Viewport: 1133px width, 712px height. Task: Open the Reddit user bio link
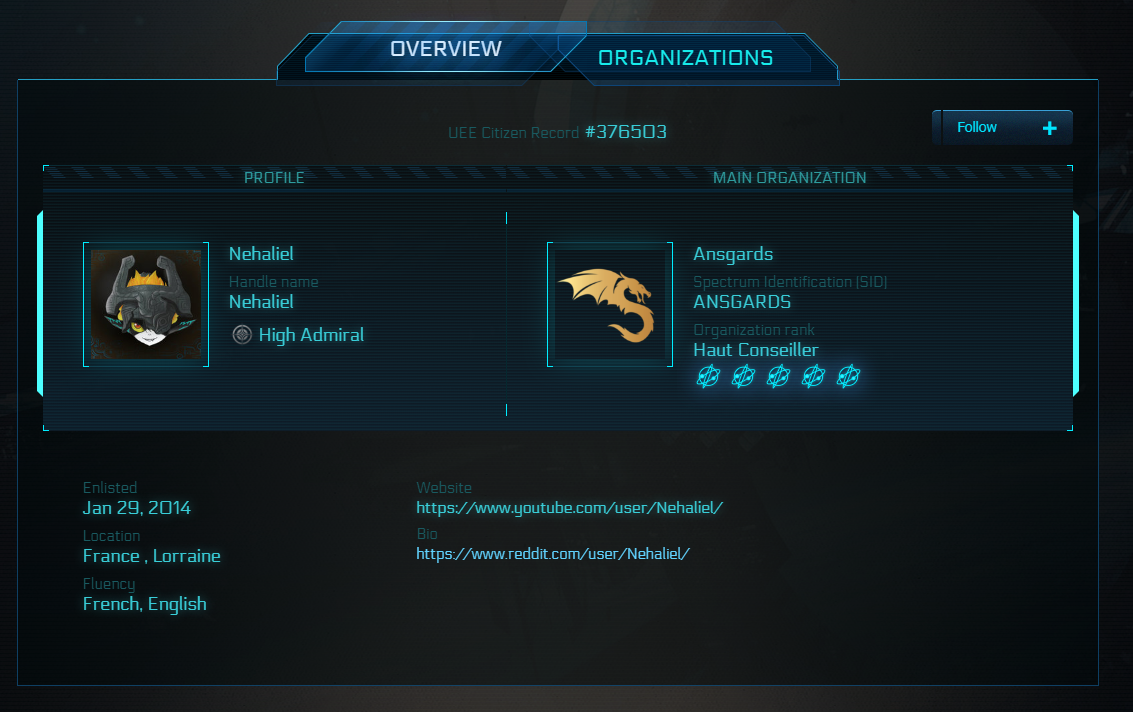pyautogui.click(x=553, y=554)
